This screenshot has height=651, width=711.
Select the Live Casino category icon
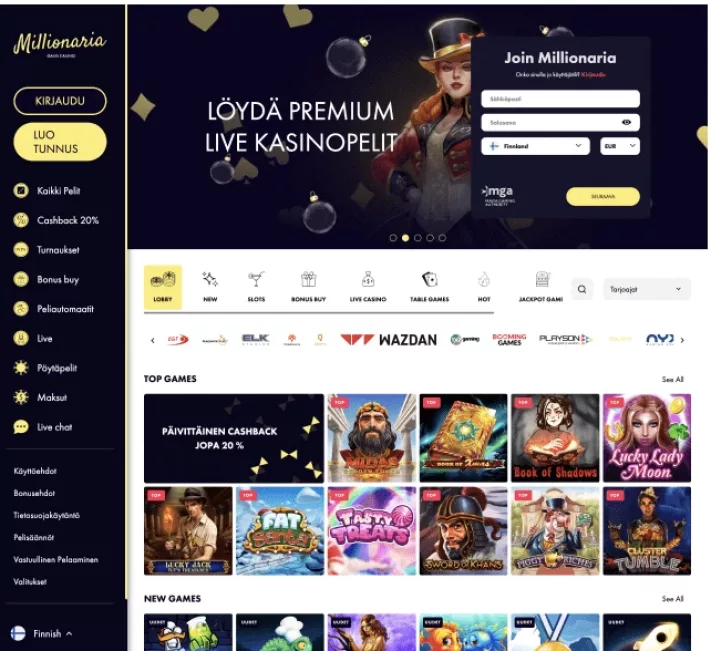(x=368, y=280)
